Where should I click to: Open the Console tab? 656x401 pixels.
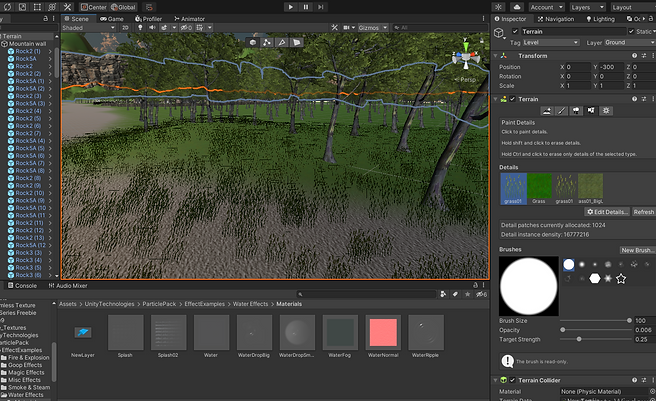22,285
